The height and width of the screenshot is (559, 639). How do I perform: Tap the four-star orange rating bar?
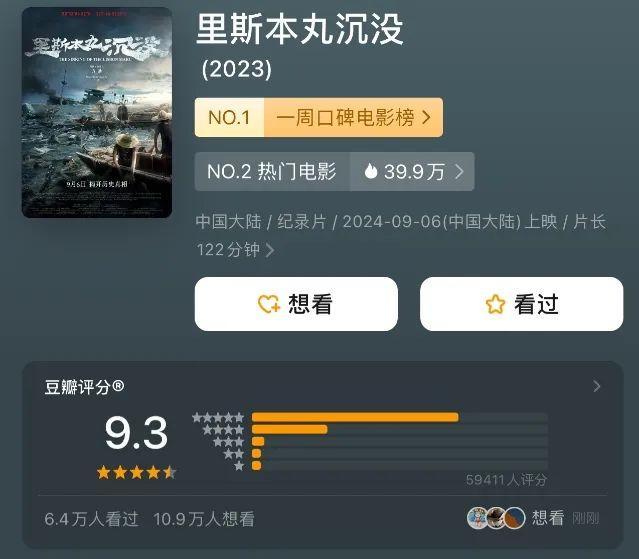(290, 429)
